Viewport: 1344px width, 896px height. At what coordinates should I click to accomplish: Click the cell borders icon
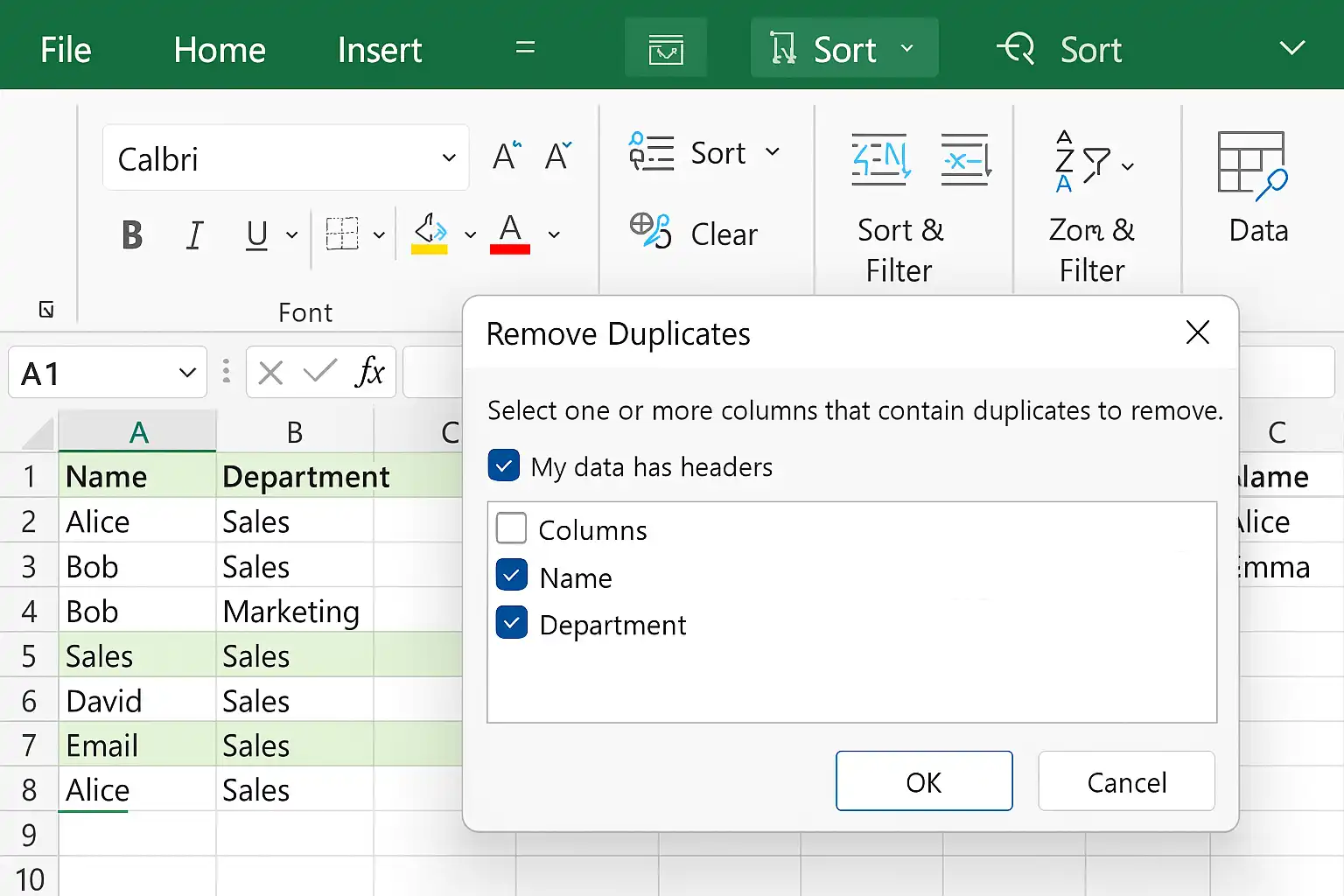(341, 234)
